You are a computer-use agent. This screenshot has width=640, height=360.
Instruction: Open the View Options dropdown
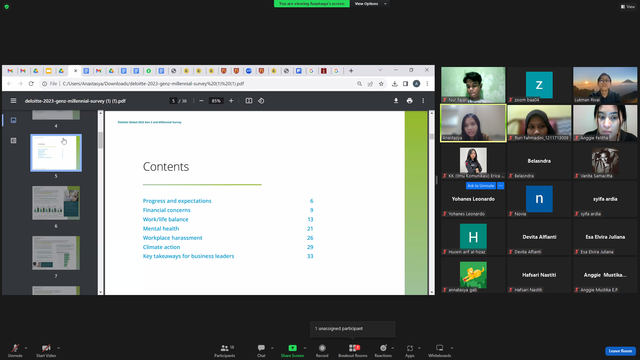click(x=370, y=4)
